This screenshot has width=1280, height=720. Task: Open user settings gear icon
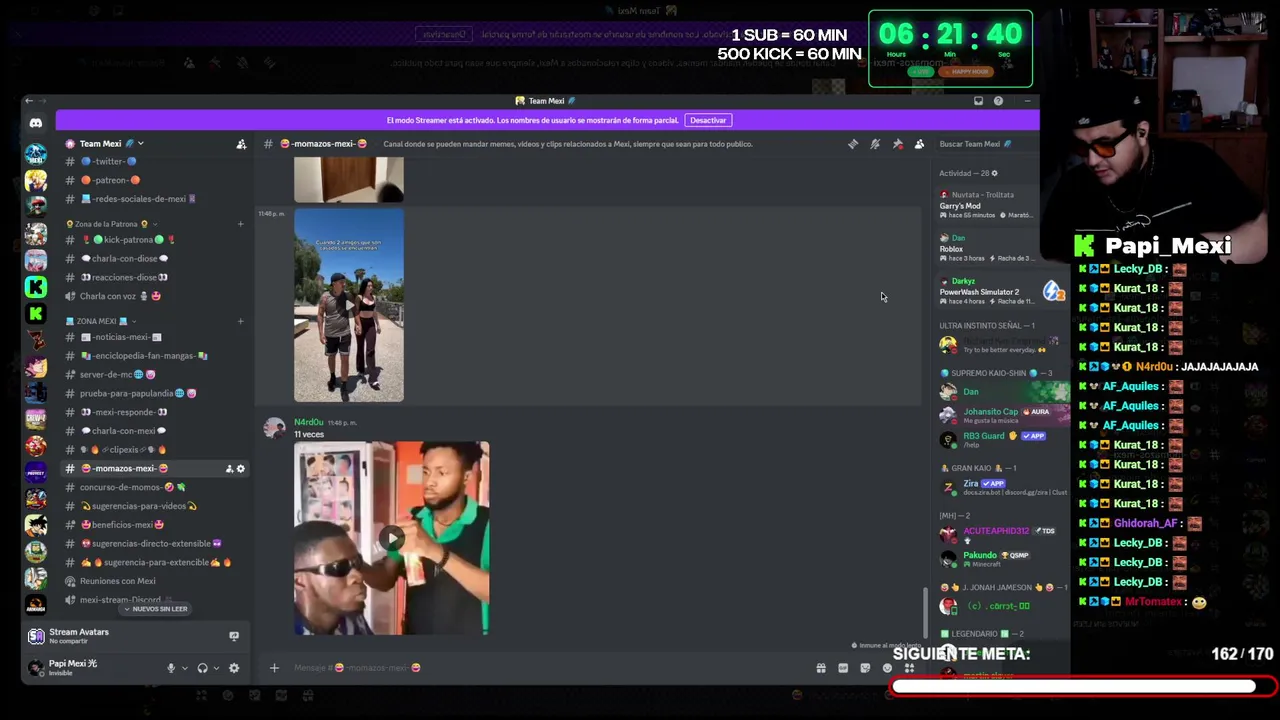click(234, 668)
